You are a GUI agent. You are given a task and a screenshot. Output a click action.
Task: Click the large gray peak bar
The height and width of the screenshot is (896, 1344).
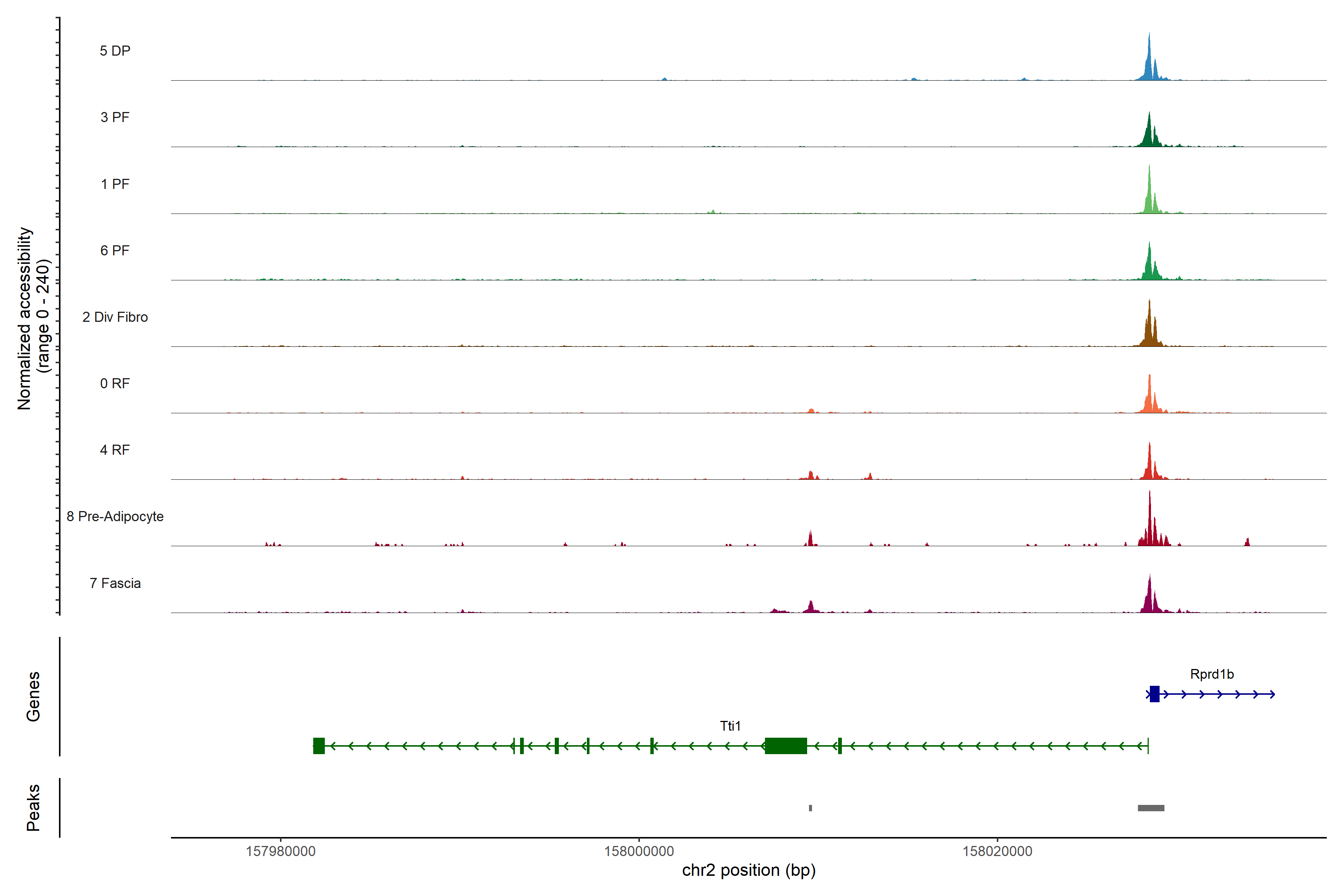tap(1150, 808)
